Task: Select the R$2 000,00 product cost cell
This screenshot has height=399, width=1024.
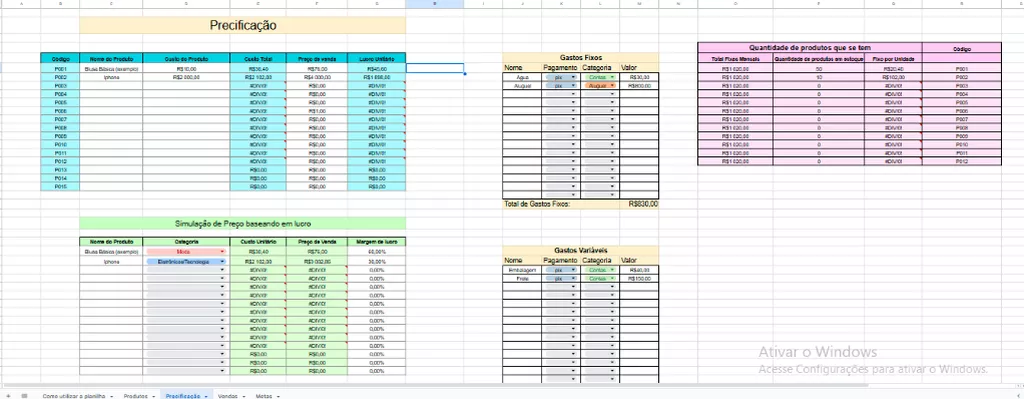Action: [186, 77]
